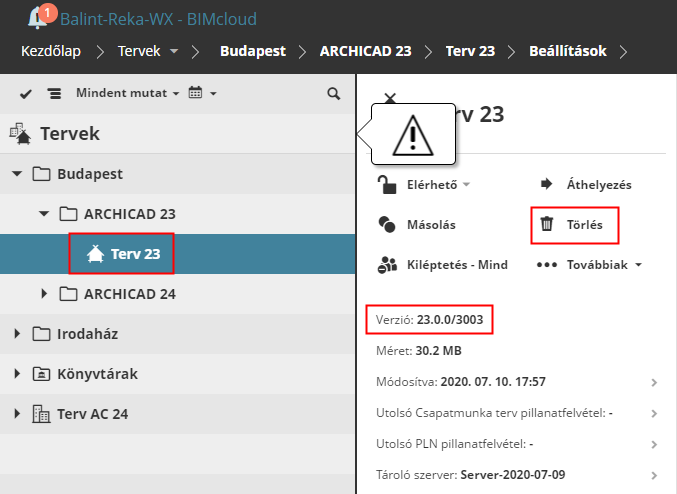Click the Tervek projects root icon
Viewport: 677px width, 494px height.
pos(20,134)
